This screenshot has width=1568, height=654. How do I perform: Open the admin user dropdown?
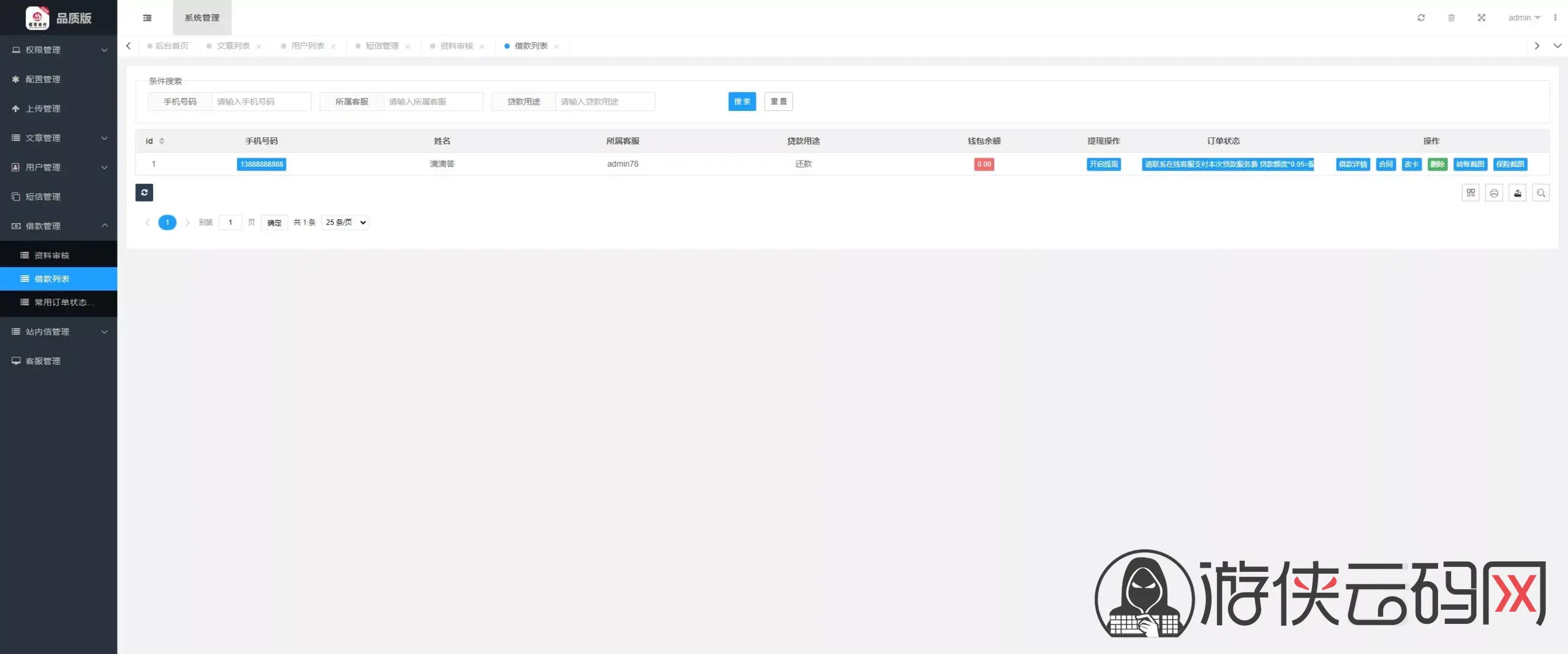1523,18
